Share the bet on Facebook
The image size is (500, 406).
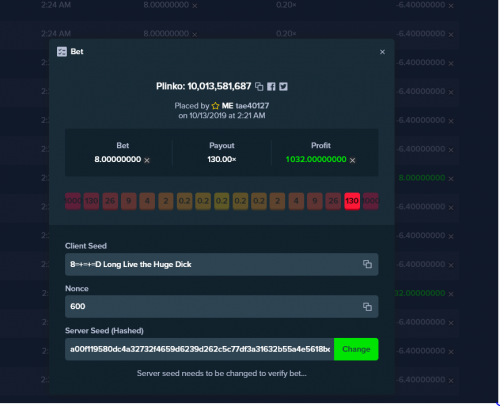(x=271, y=86)
